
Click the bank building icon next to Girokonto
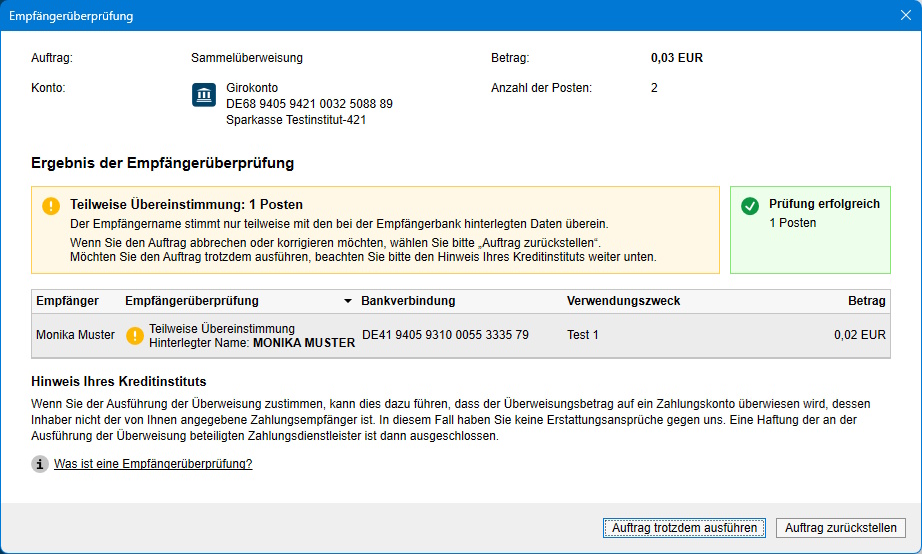click(204, 95)
